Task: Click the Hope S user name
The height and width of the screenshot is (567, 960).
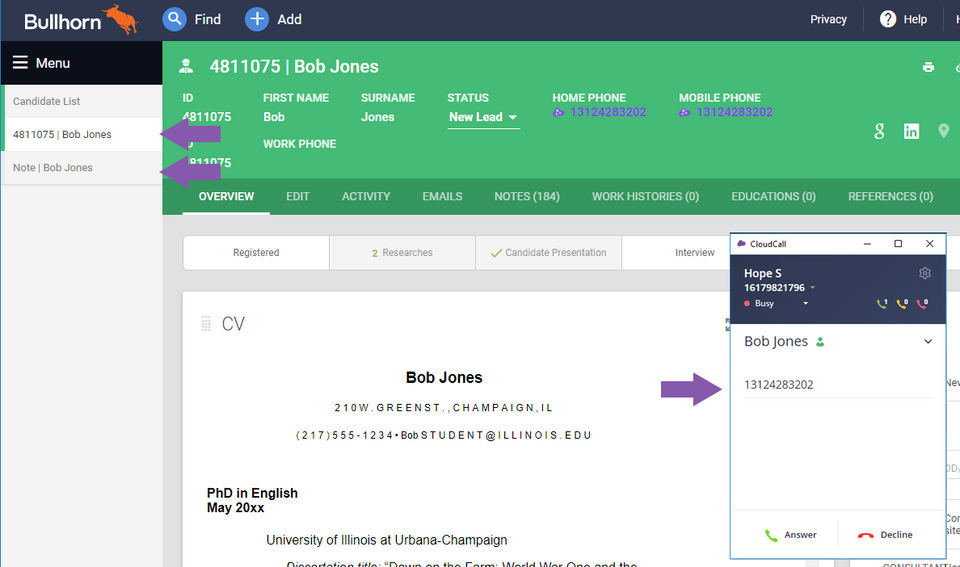Action: coord(762,273)
